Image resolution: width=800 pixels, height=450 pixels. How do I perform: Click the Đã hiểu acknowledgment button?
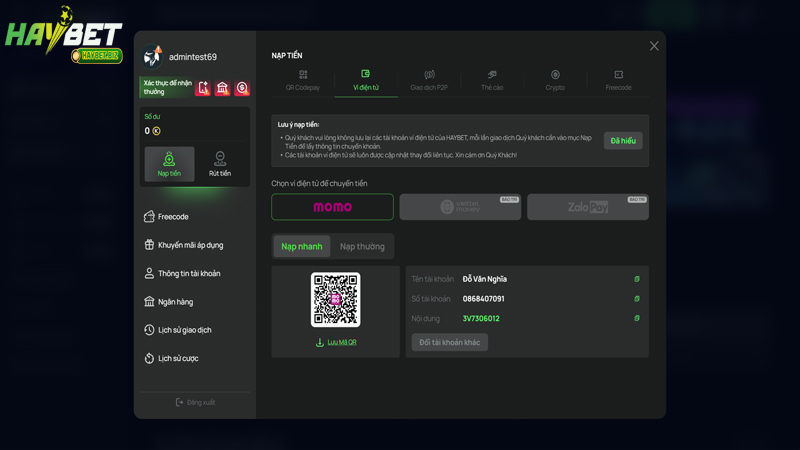[x=623, y=141]
